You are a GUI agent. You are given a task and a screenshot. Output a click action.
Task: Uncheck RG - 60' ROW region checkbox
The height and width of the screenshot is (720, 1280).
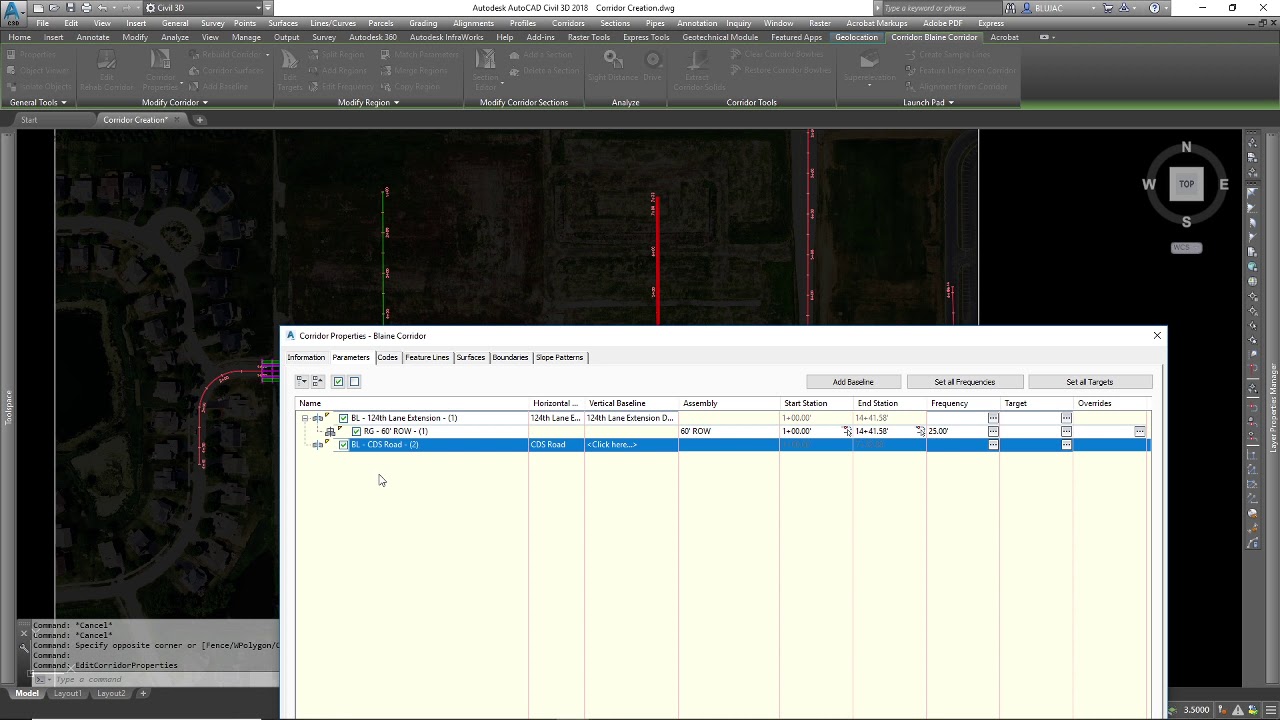click(x=356, y=431)
